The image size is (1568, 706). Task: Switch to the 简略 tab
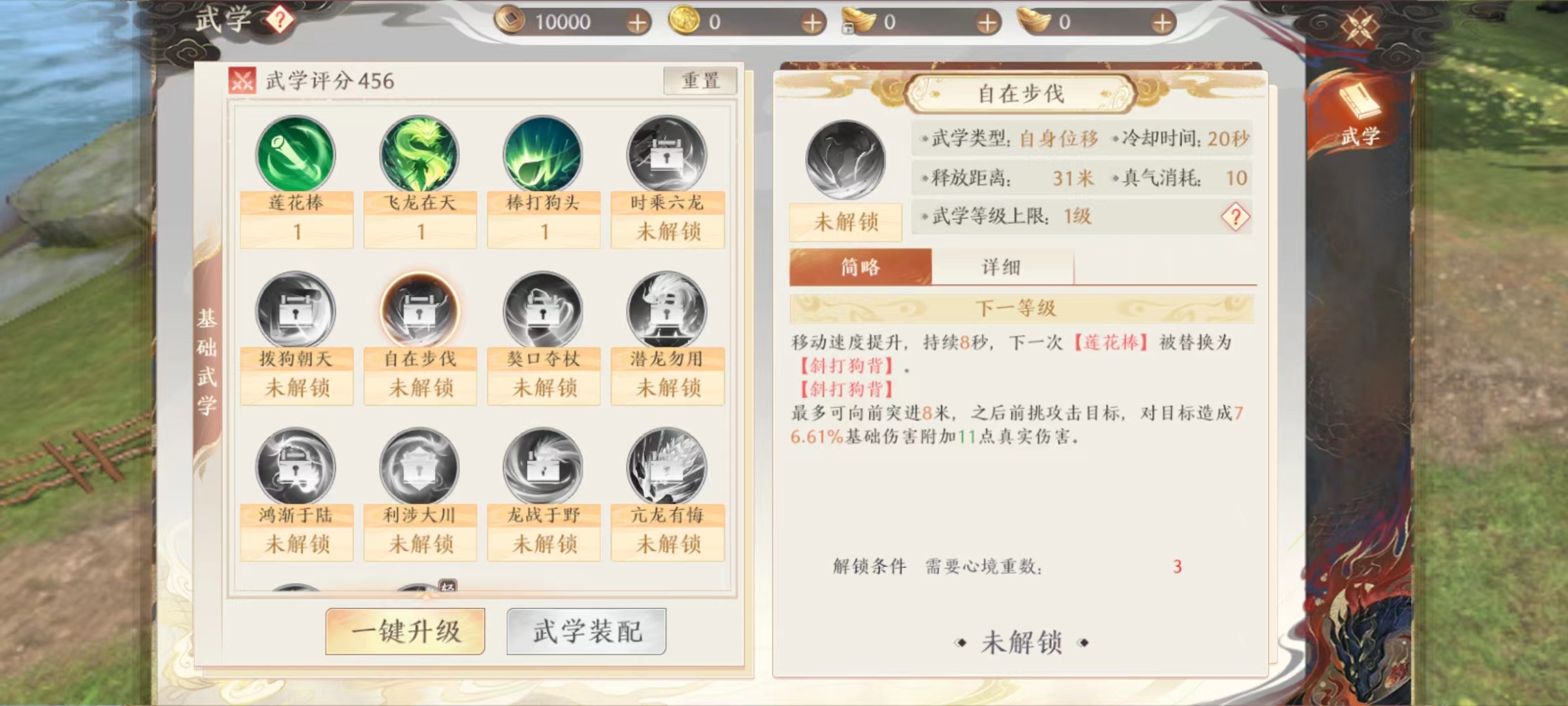pyautogui.click(x=860, y=267)
